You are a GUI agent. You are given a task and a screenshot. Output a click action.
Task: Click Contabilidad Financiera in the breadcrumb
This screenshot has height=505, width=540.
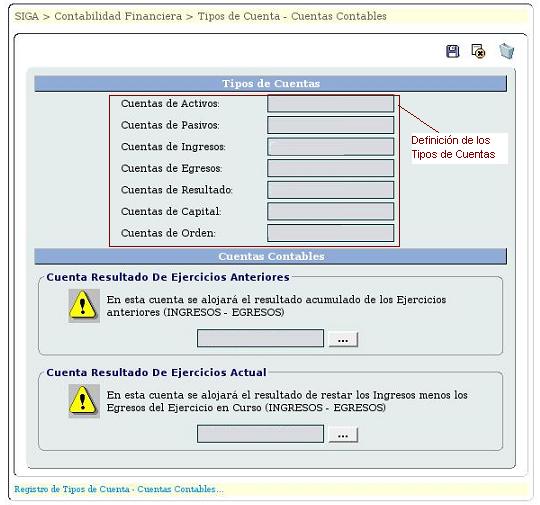point(118,16)
